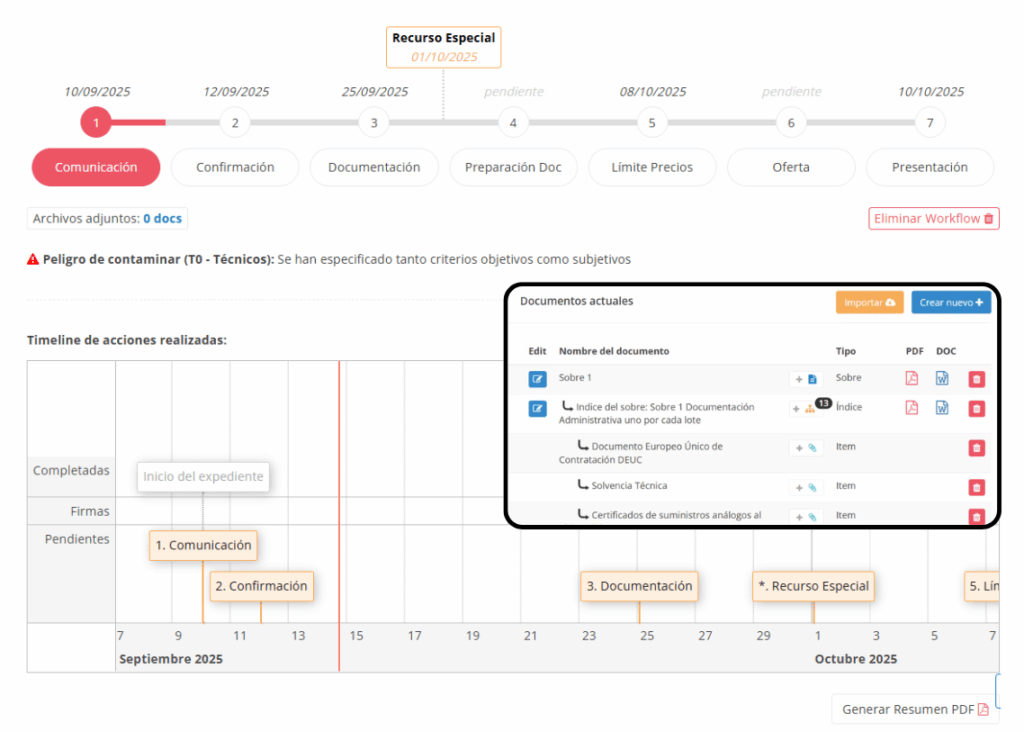The height and width of the screenshot is (732, 1024).
Task: Click Eliminar Workflow
Action: (x=934, y=219)
